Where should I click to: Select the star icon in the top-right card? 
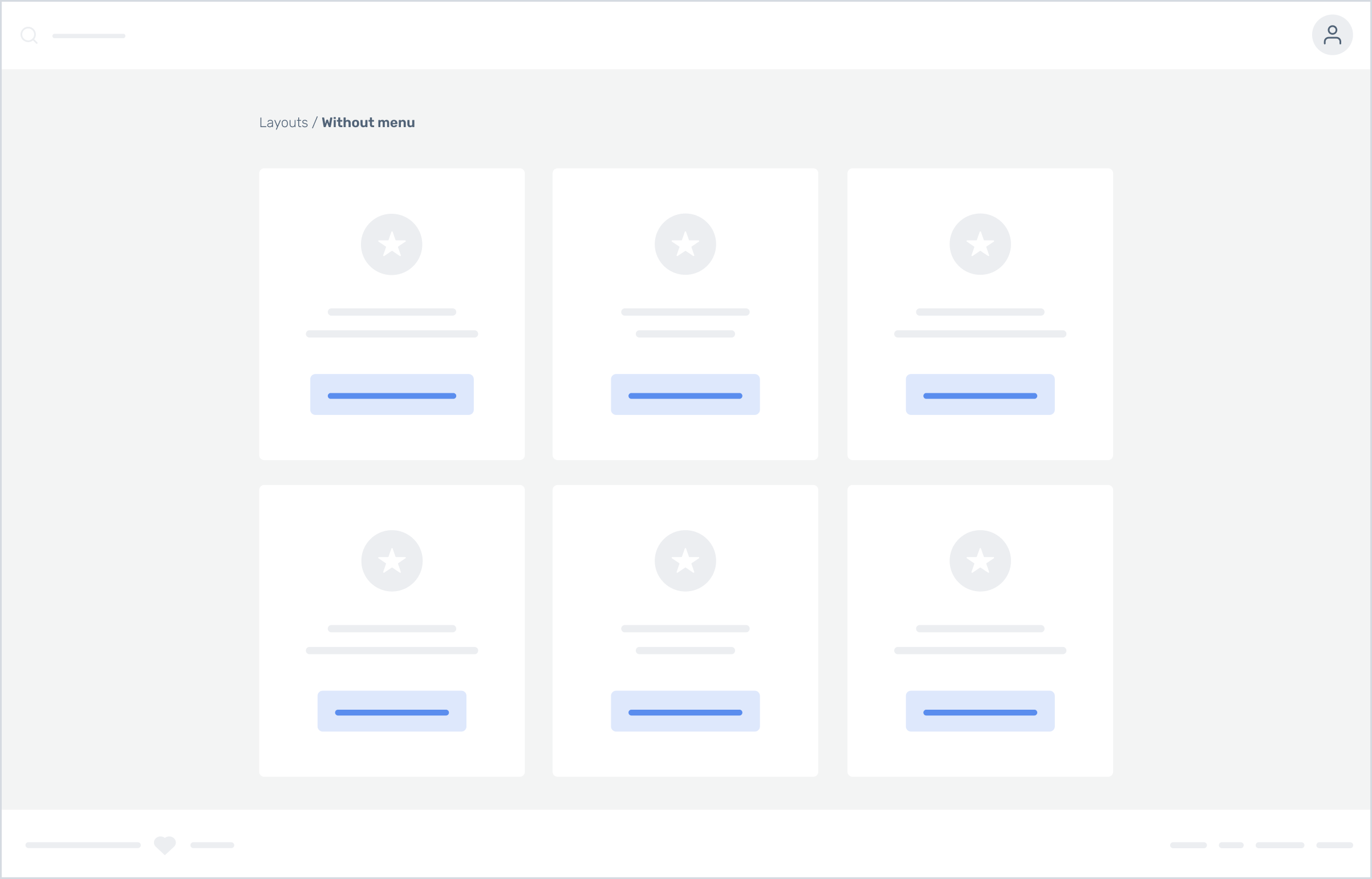coord(980,244)
